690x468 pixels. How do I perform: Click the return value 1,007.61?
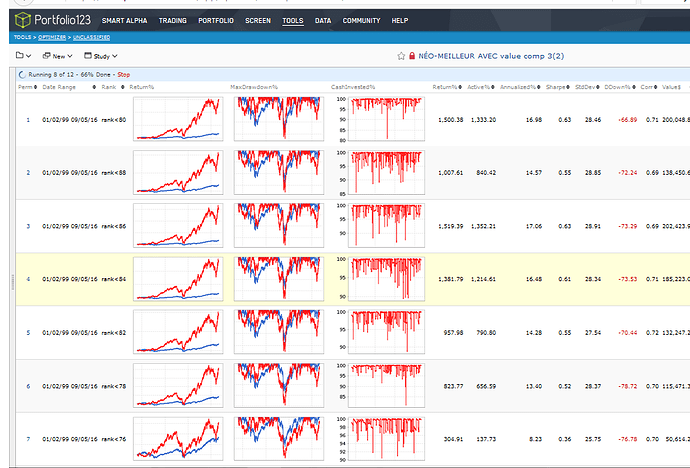[450, 173]
